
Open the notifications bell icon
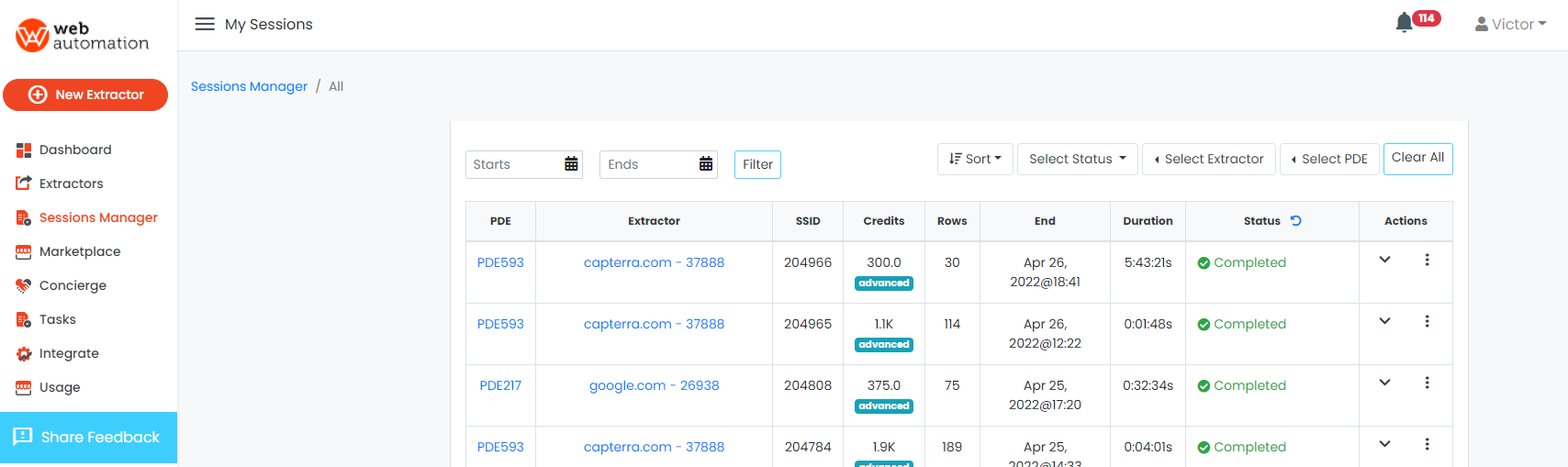pos(1404,23)
